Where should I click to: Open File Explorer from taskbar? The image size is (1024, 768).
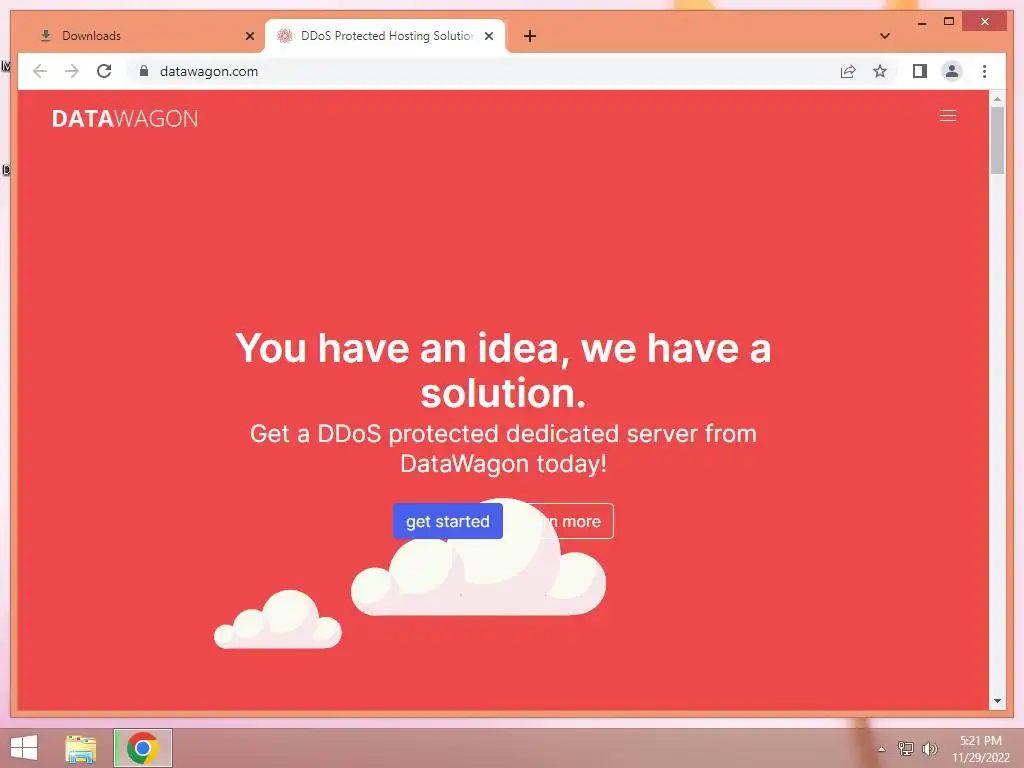click(x=81, y=748)
